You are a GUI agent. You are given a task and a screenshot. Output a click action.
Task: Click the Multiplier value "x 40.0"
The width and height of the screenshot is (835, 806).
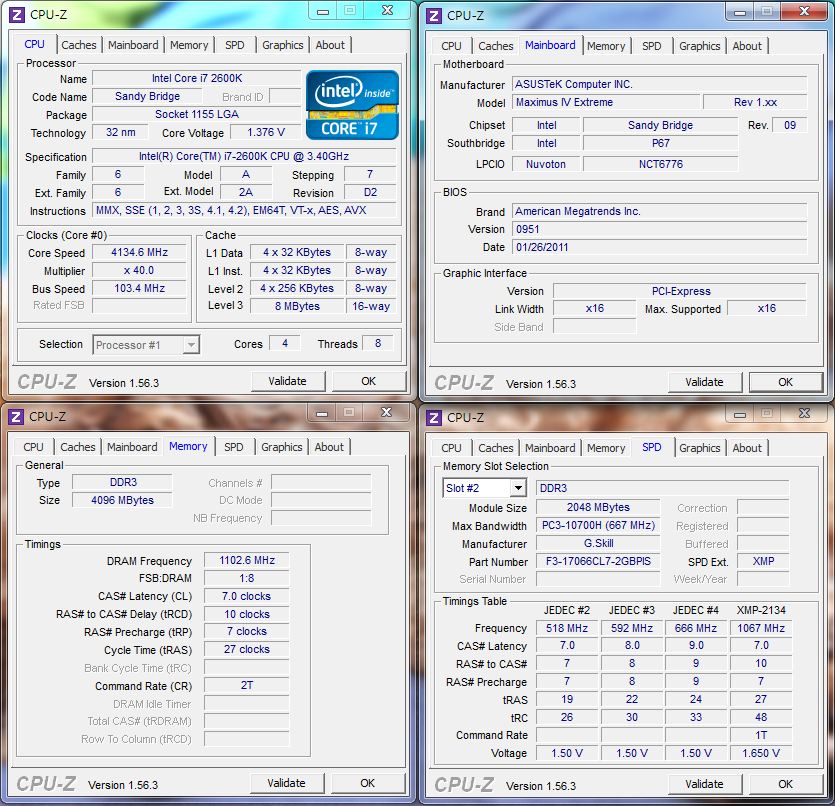[x=139, y=270]
